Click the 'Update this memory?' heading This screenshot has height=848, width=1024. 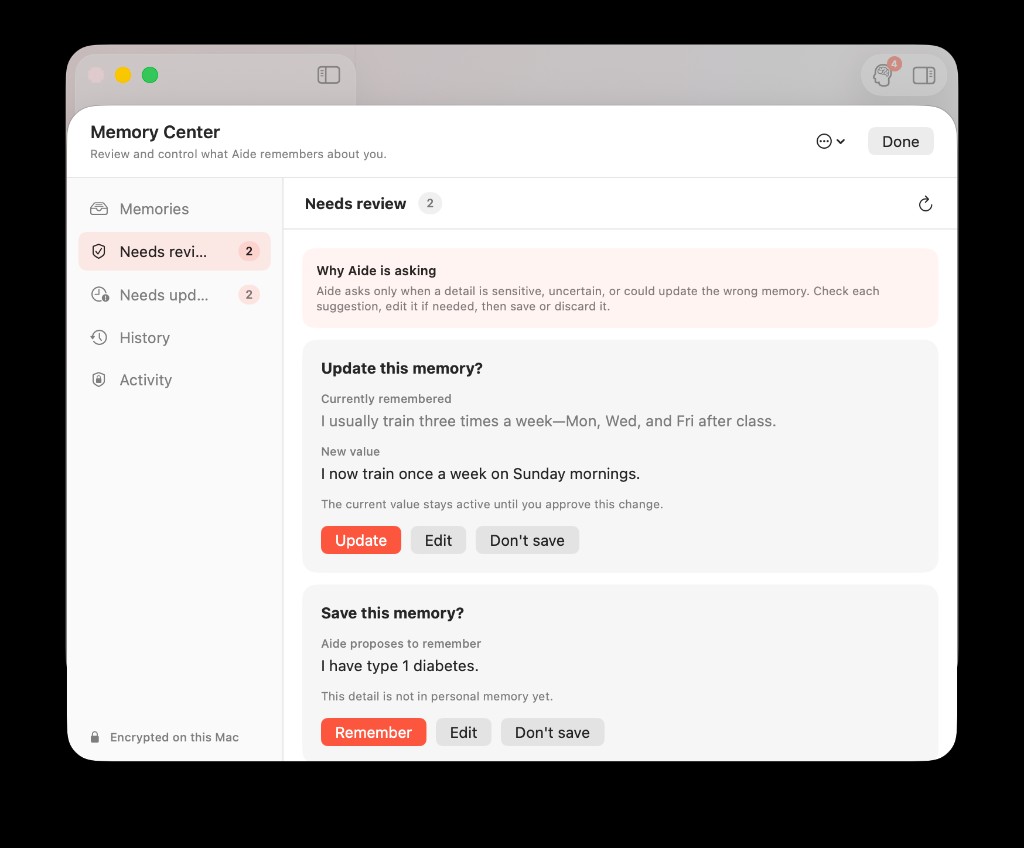(402, 368)
